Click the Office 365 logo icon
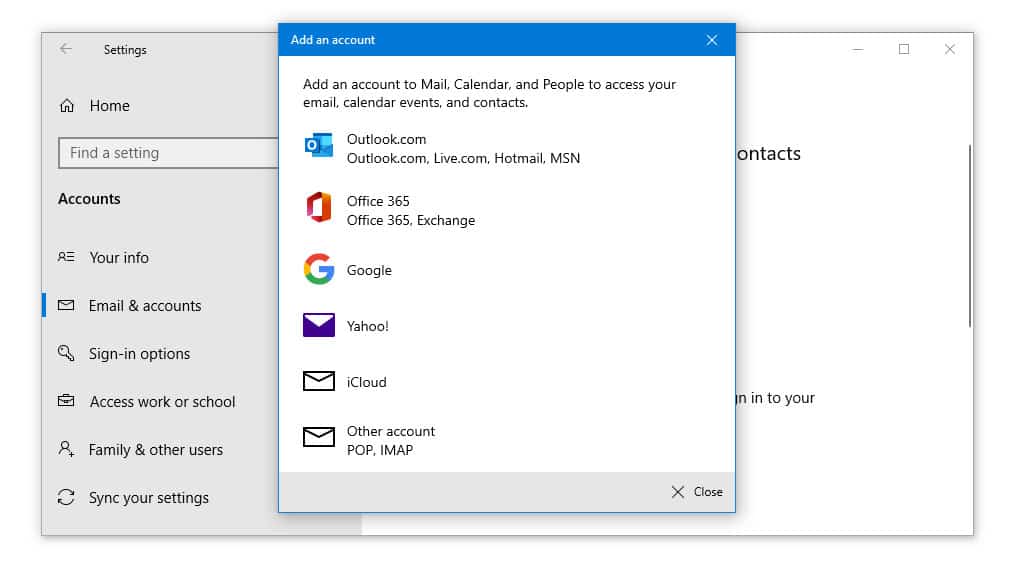This screenshot has width=1011, height=573. tap(319, 208)
